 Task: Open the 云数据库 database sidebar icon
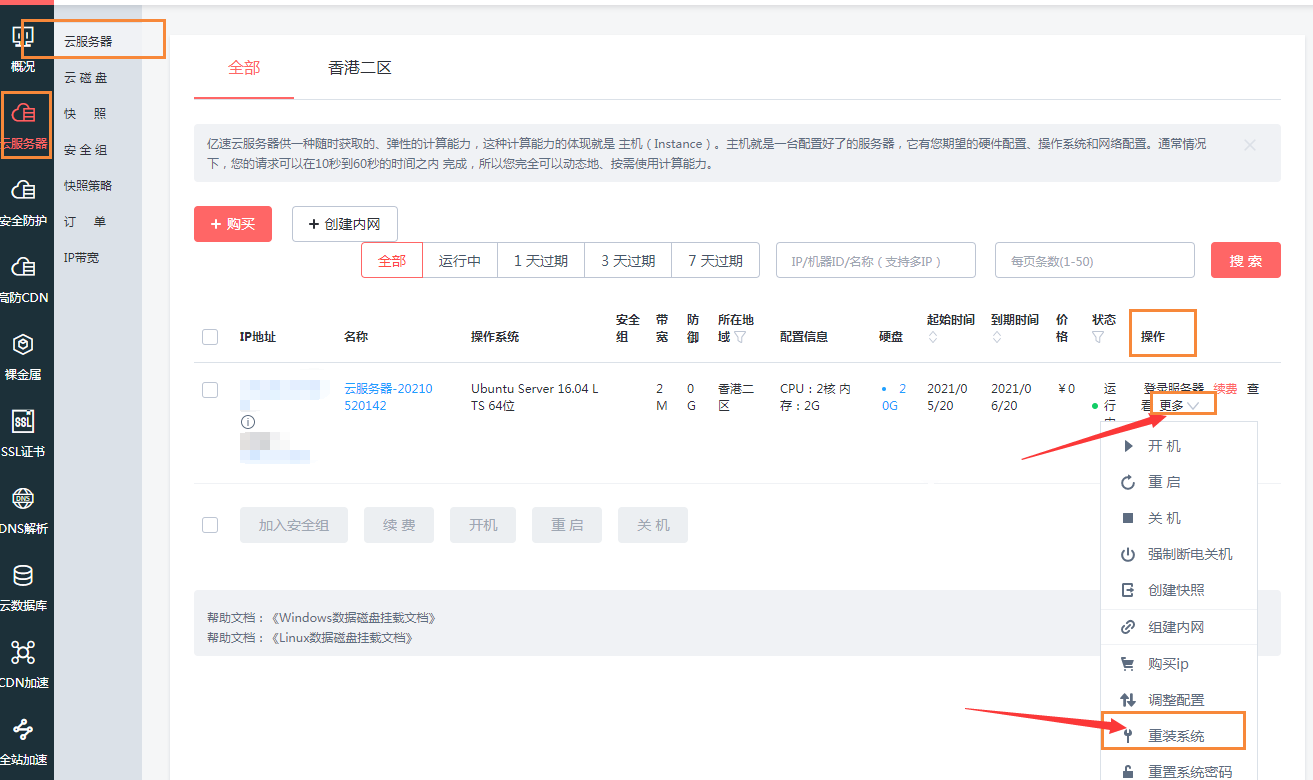[23, 575]
